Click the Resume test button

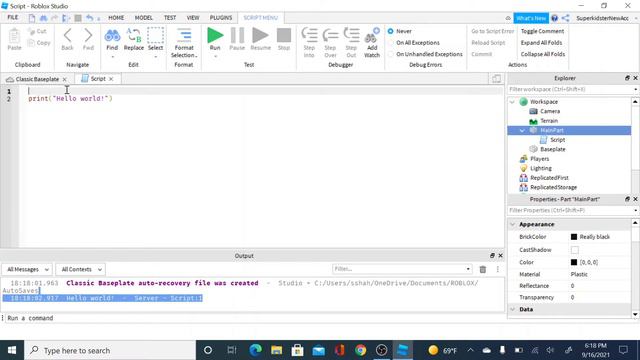point(260,36)
